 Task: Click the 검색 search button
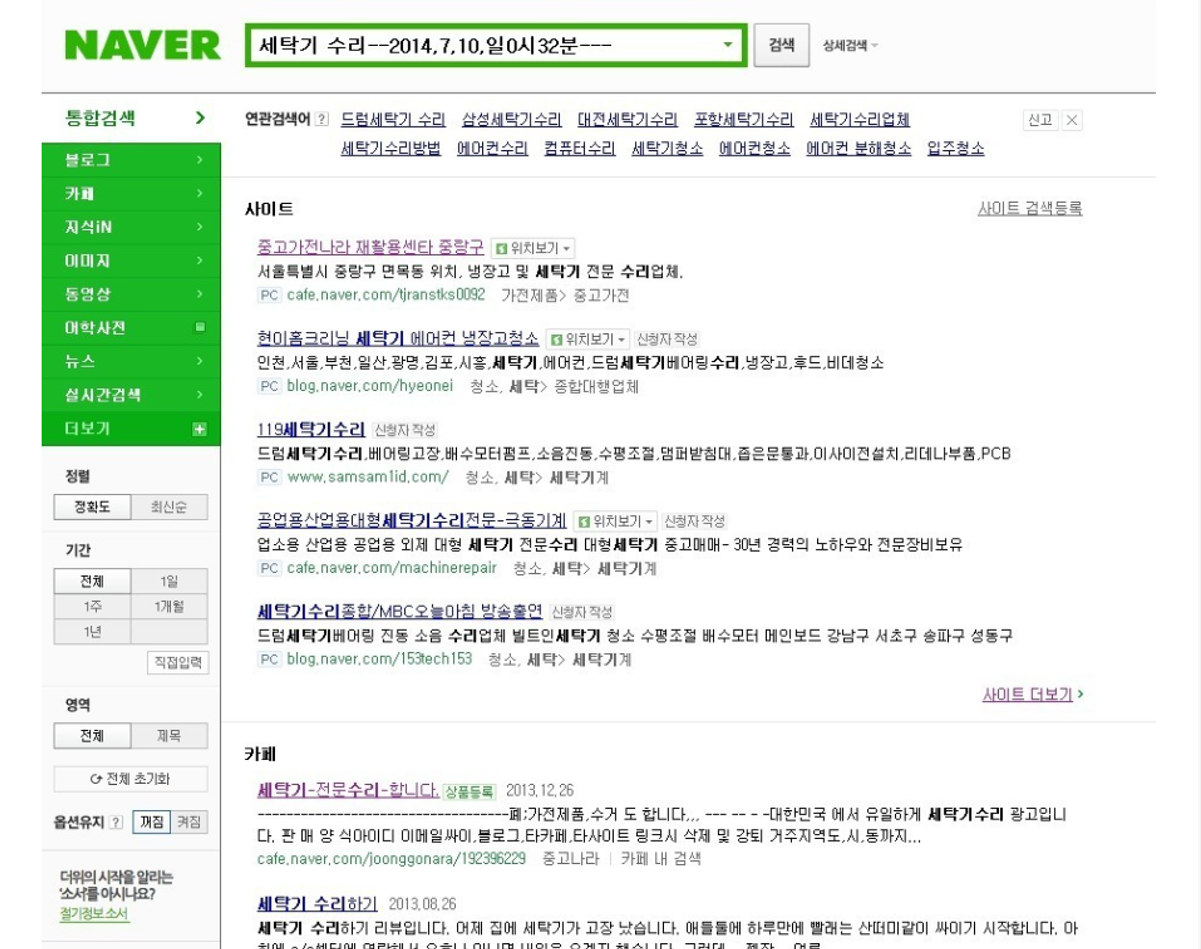pos(781,45)
